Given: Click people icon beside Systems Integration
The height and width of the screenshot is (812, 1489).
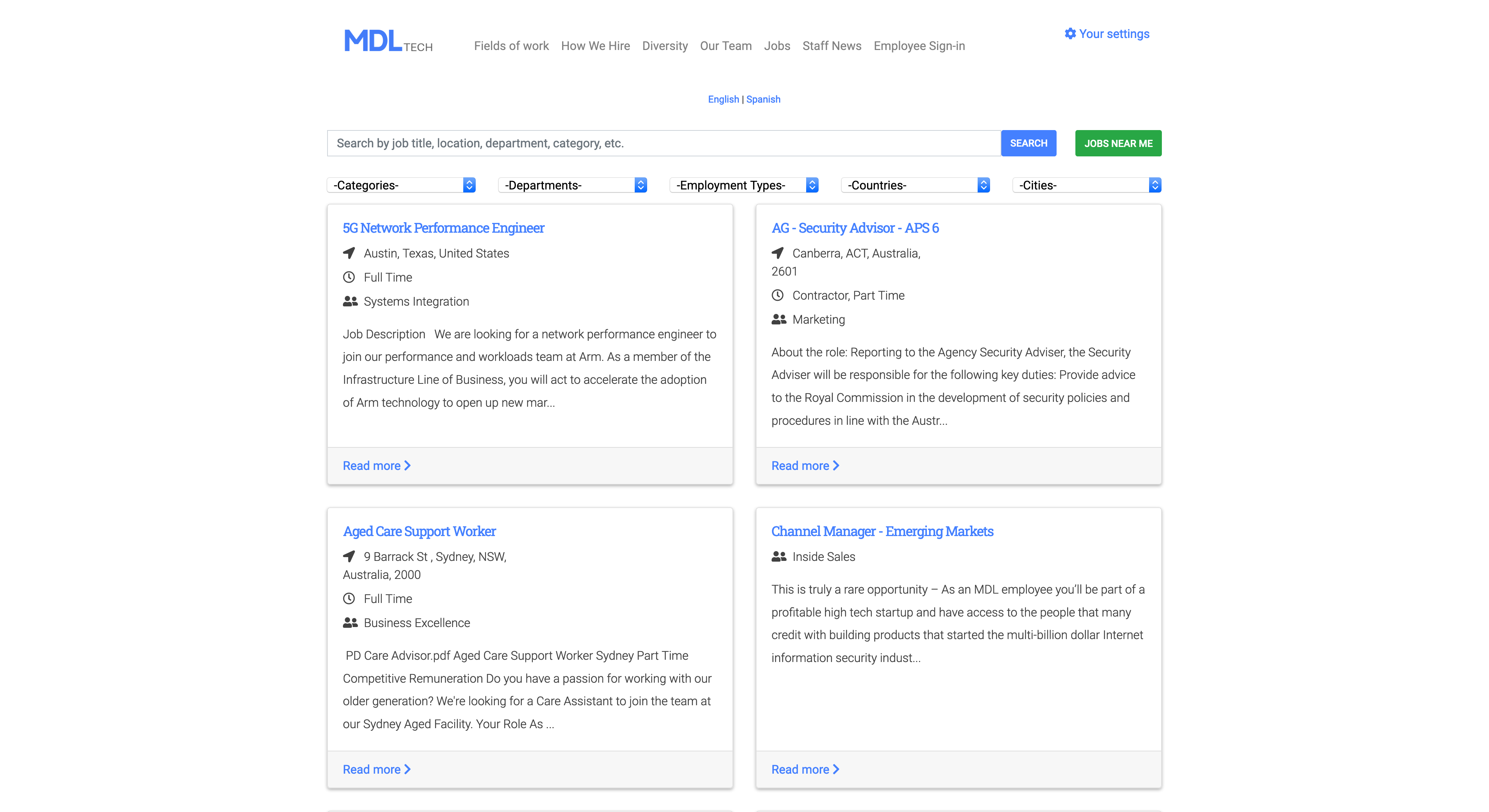Looking at the screenshot, I should [x=350, y=301].
